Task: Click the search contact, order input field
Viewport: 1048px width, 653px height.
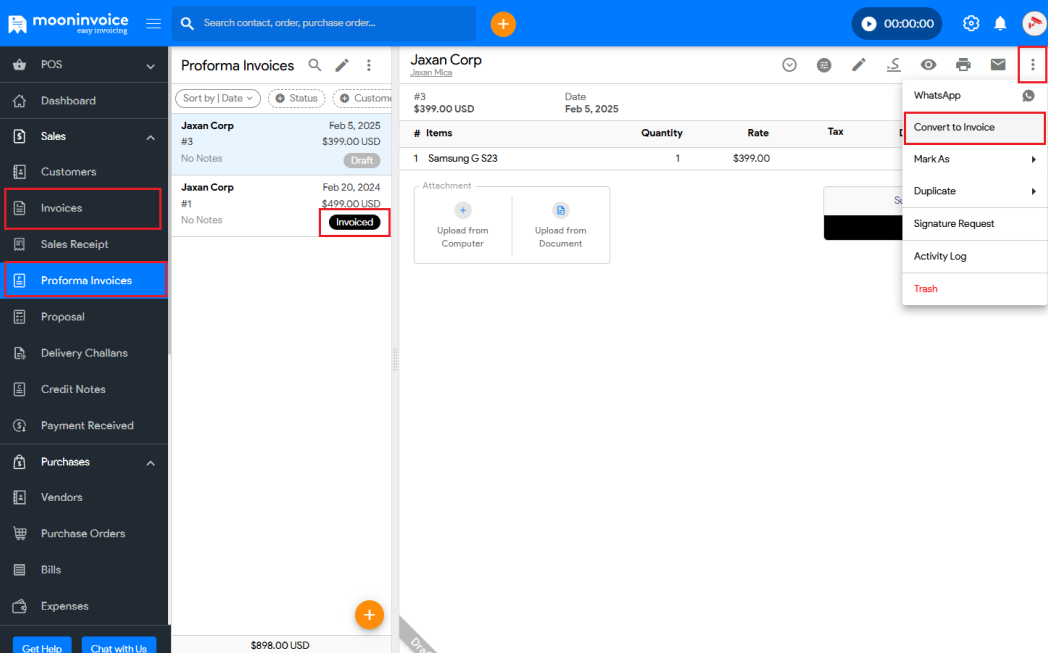Action: (330, 23)
